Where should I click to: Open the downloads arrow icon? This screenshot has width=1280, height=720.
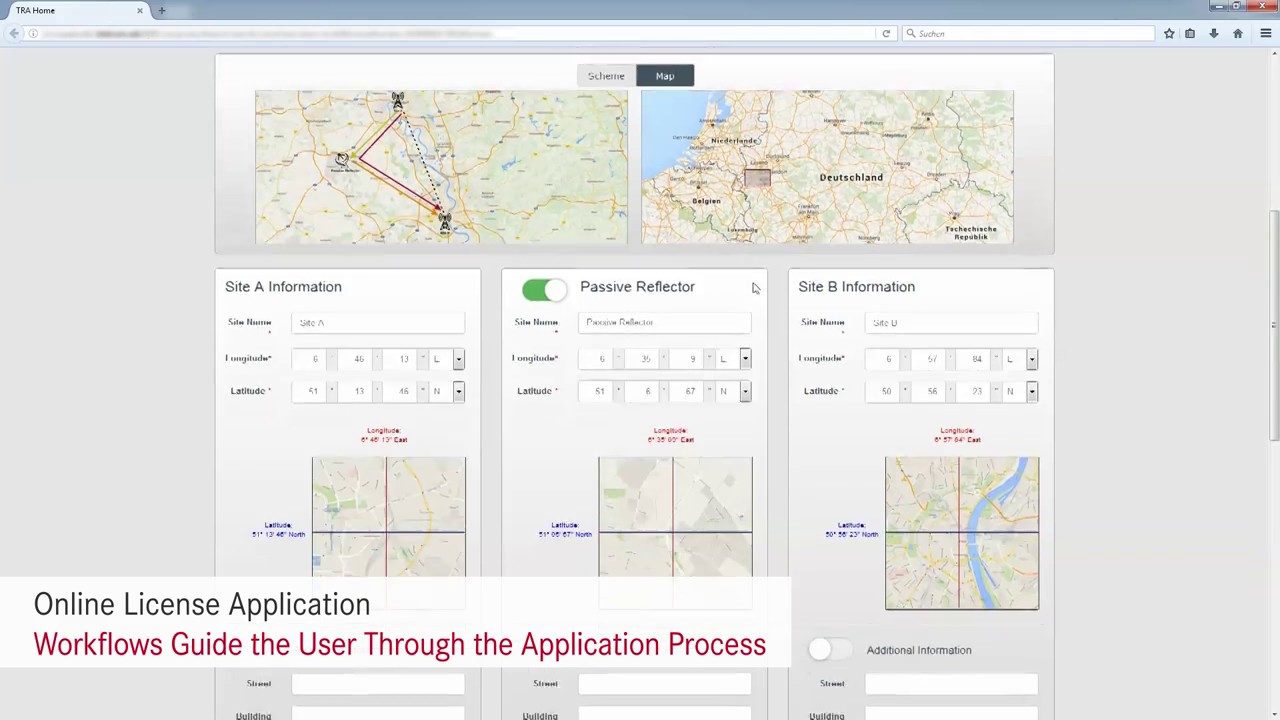(1213, 34)
